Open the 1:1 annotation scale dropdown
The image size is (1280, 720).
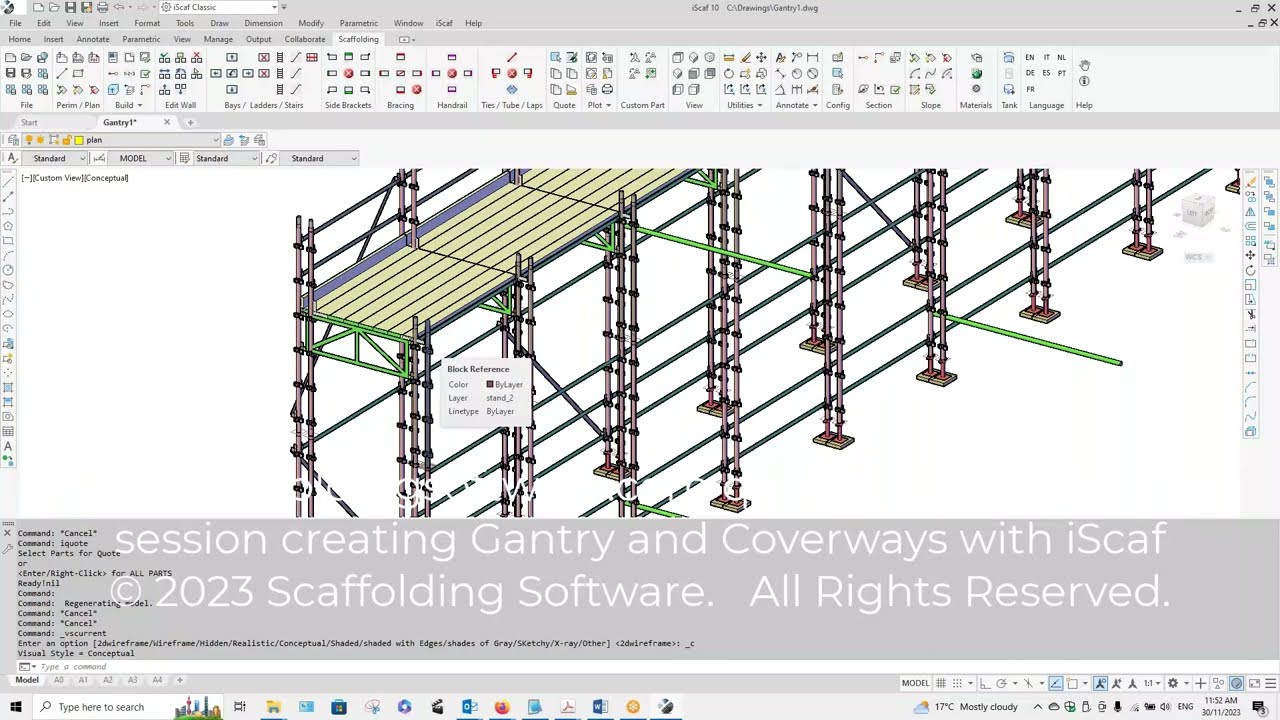coord(1151,683)
